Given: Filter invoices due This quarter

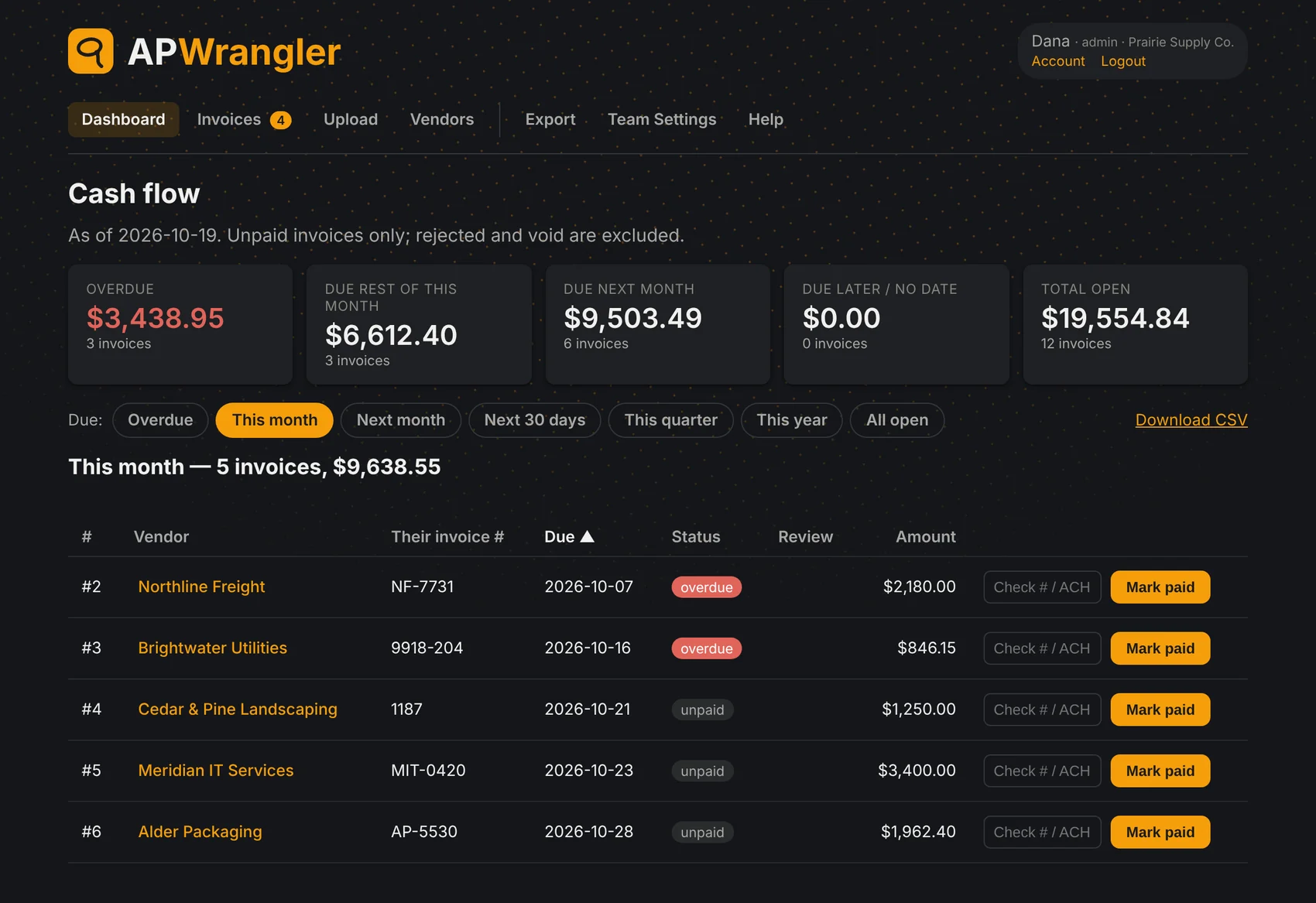Looking at the screenshot, I should (671, 420).
